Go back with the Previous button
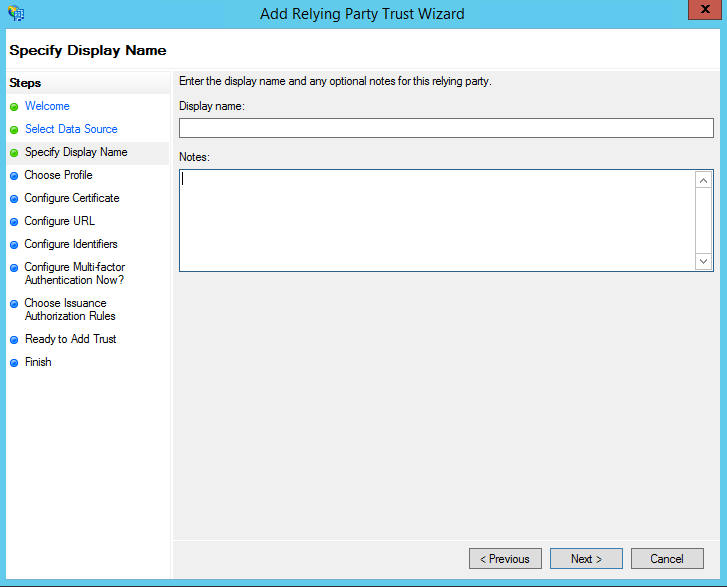This screenshot has width=727, height=587. coord(505,559)
